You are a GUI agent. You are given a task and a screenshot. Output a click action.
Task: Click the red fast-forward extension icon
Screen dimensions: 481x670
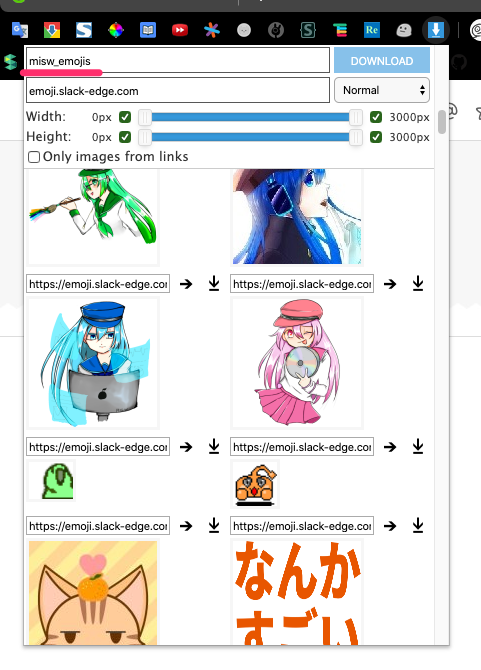(180, 30)
